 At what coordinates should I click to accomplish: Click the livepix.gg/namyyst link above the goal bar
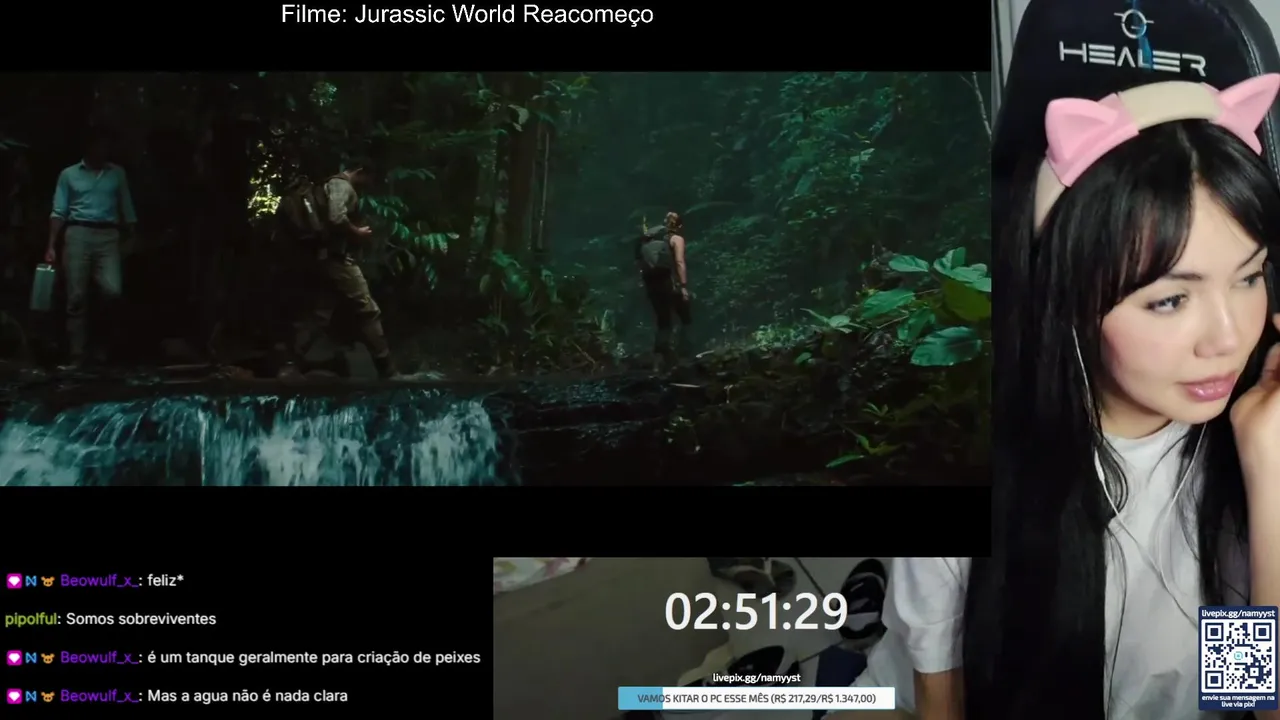pyautogui.click(x=756, y=678)
